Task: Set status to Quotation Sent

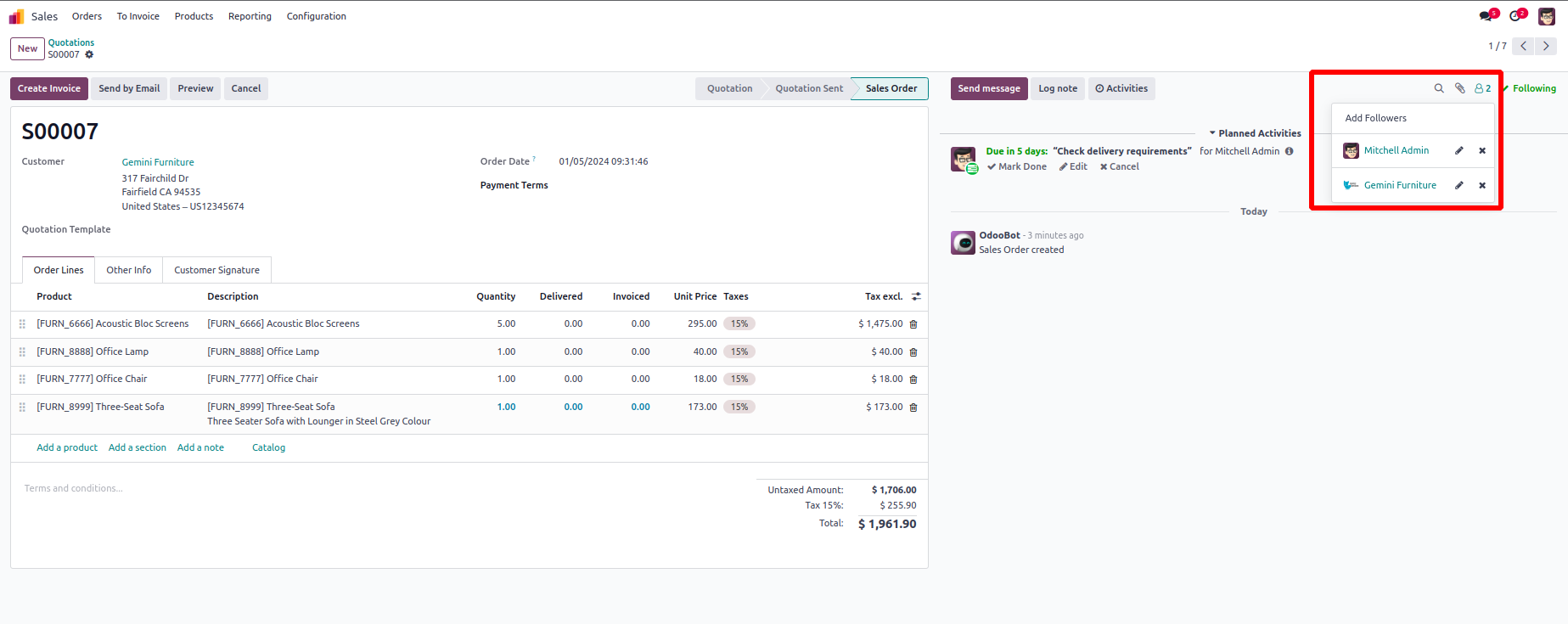Action: point(809,88)
